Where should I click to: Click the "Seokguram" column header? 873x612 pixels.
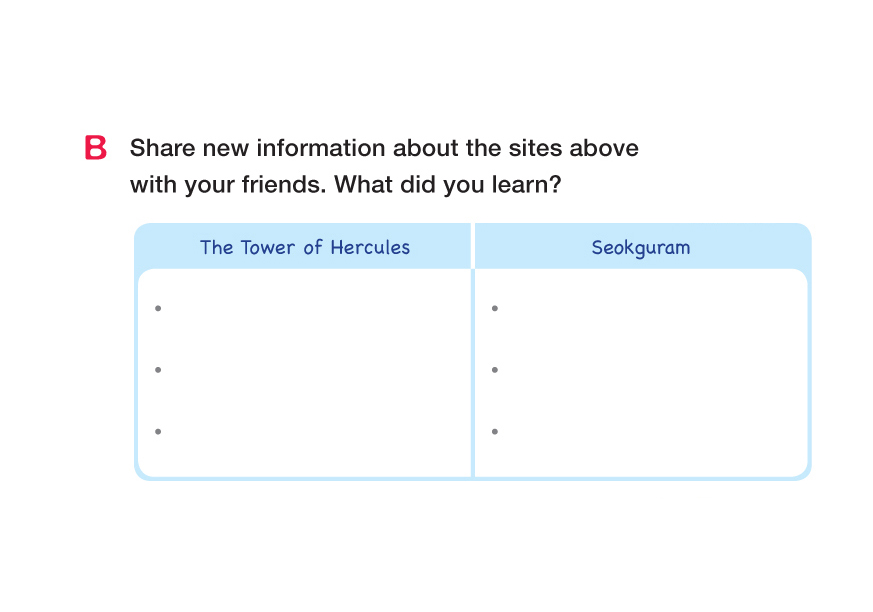(x=640, y=247)
